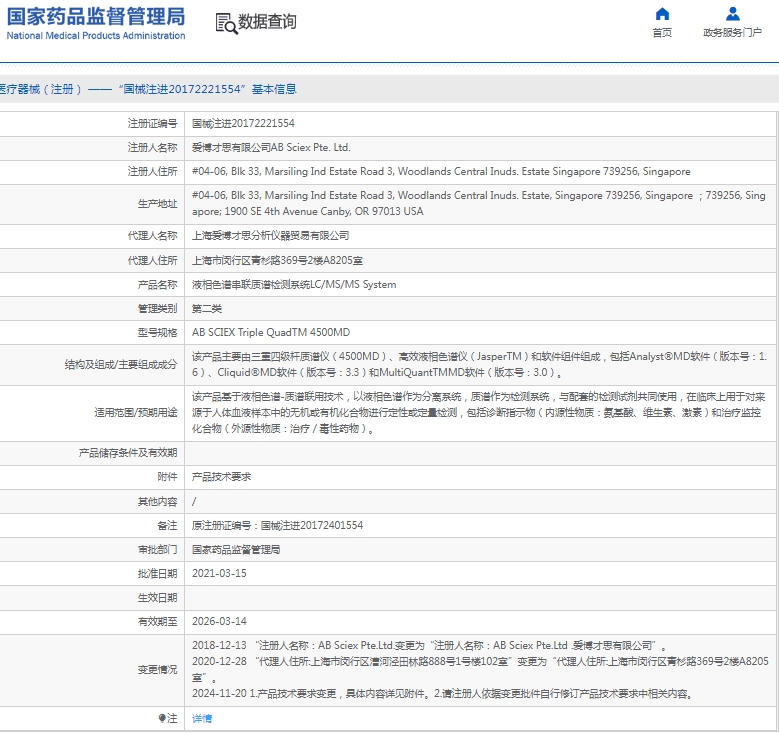Click the 注册人名称 row label

pyautogui.click(x=152, y=148)
